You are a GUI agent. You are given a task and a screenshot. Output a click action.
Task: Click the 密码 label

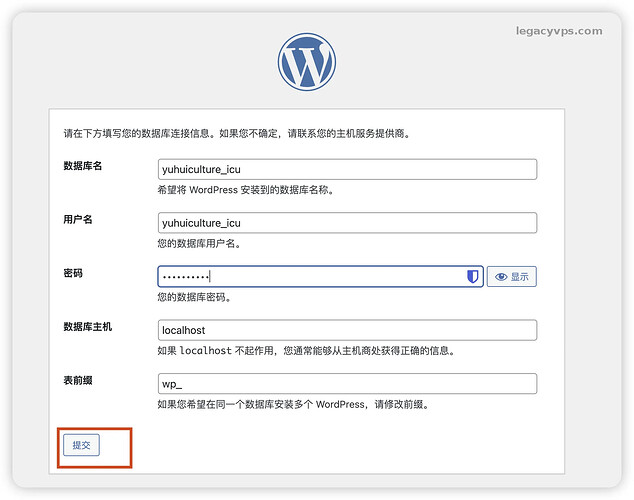point(73,273)
